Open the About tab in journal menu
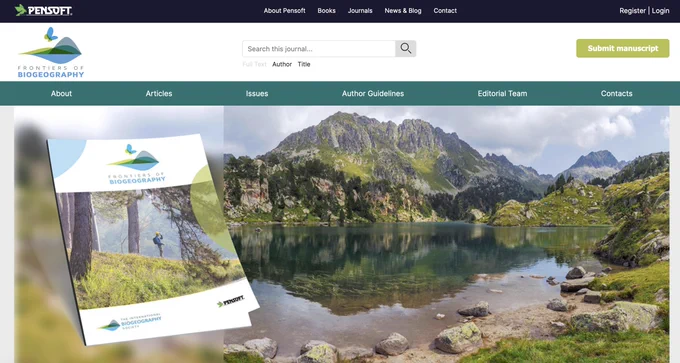This screenshot has height=363, width=680. (61, 93)
